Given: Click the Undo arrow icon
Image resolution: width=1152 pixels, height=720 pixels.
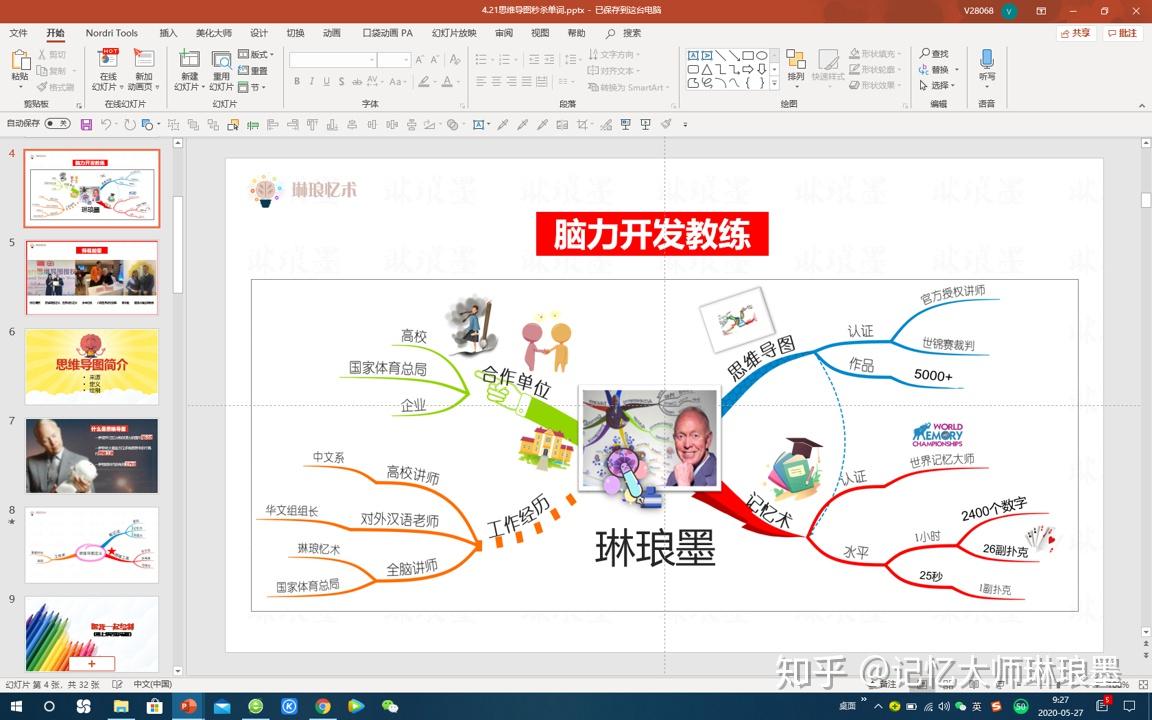Looking at the screenshot, I should click(x=106, y=125).
